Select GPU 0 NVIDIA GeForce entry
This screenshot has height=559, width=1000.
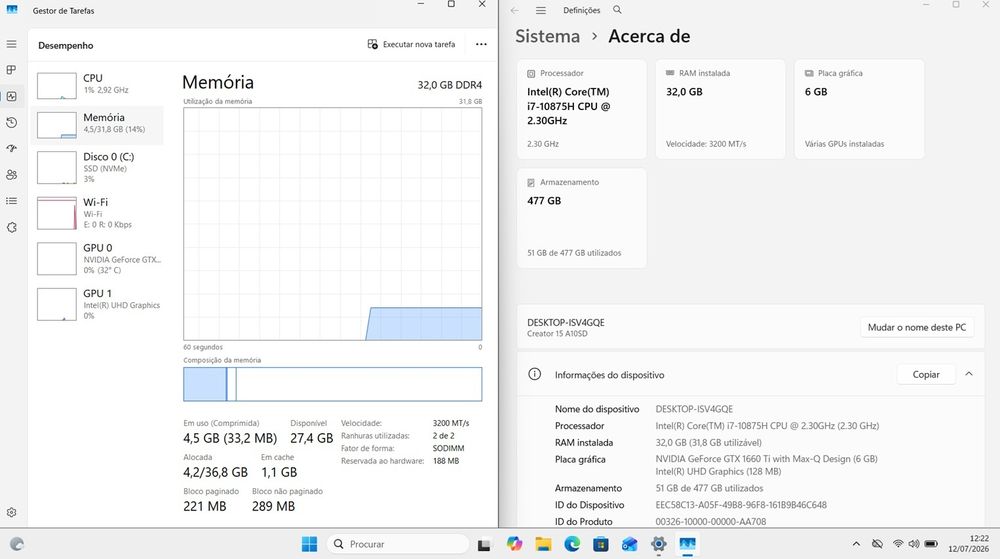98,258
